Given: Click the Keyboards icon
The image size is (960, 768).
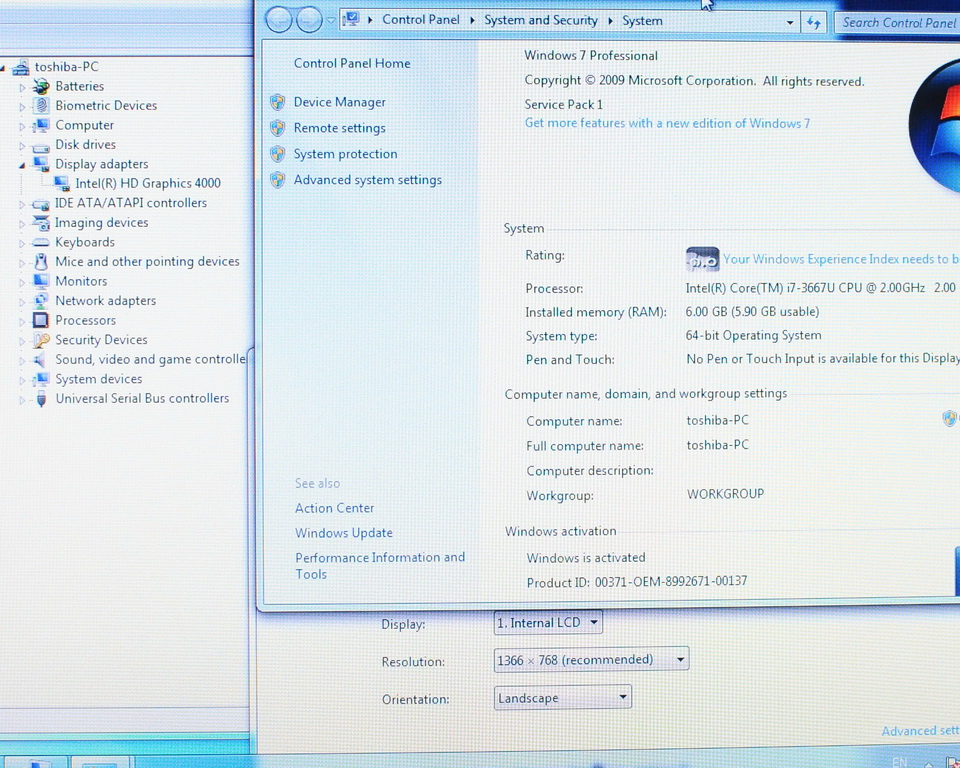Looking at the screenshot, I should 41,243.
